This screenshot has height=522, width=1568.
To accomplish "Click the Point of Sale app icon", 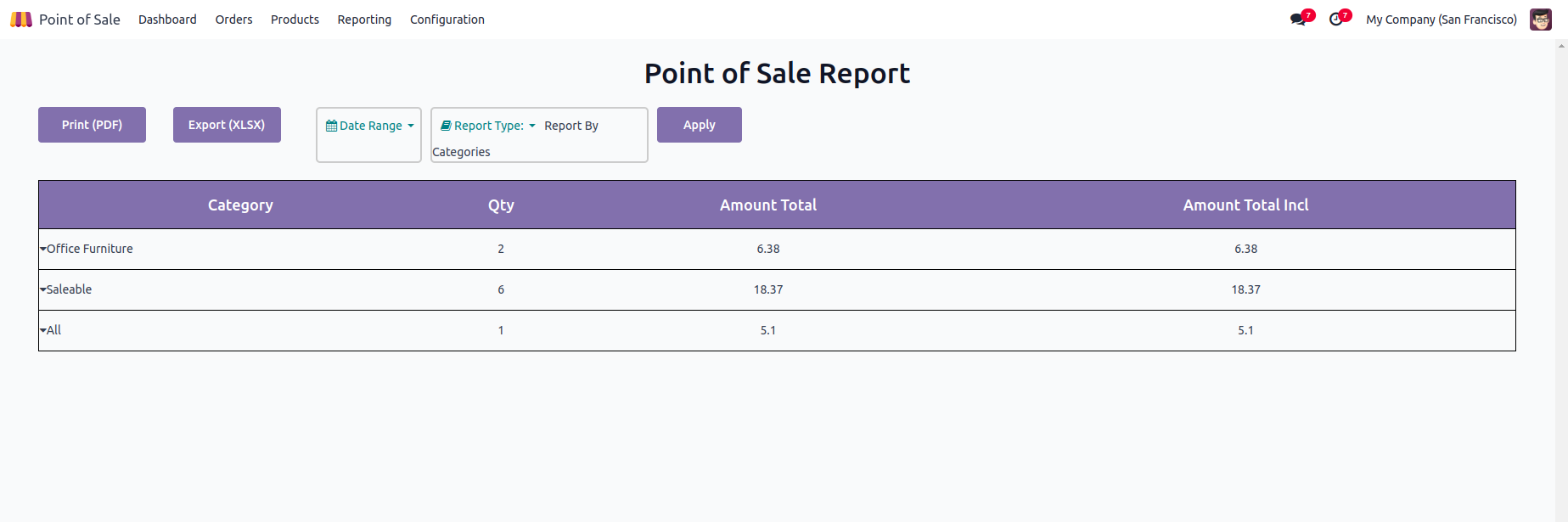I will click(x=21, y=20).
